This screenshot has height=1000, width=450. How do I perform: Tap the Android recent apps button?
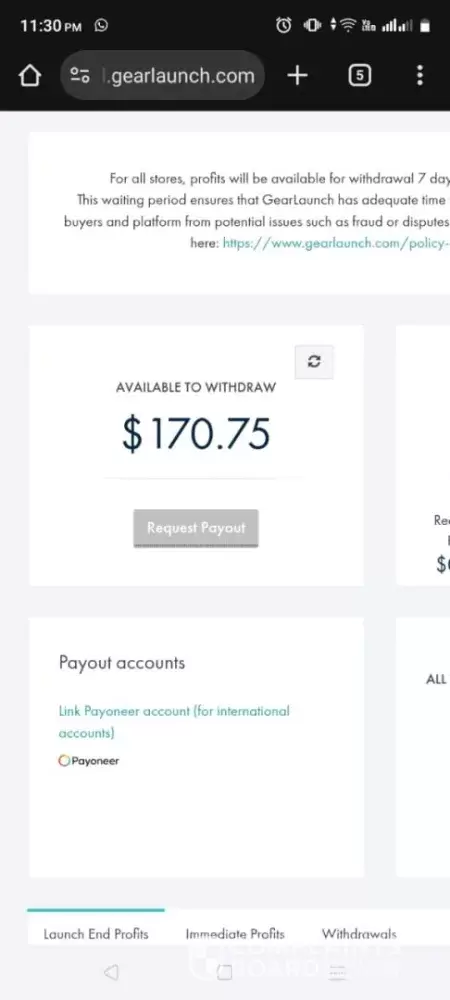click(x=337, y=972)
